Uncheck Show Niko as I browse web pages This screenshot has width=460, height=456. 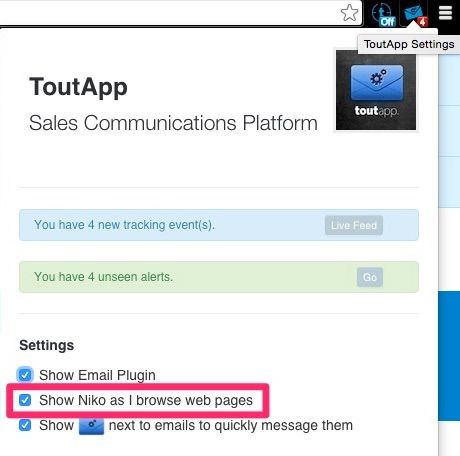point(25,400)
